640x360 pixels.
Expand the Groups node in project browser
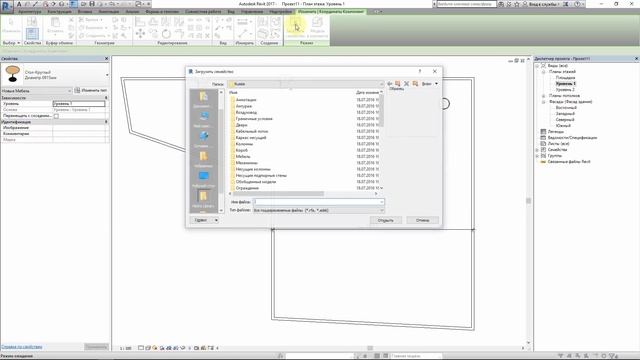tap(538, 156)
